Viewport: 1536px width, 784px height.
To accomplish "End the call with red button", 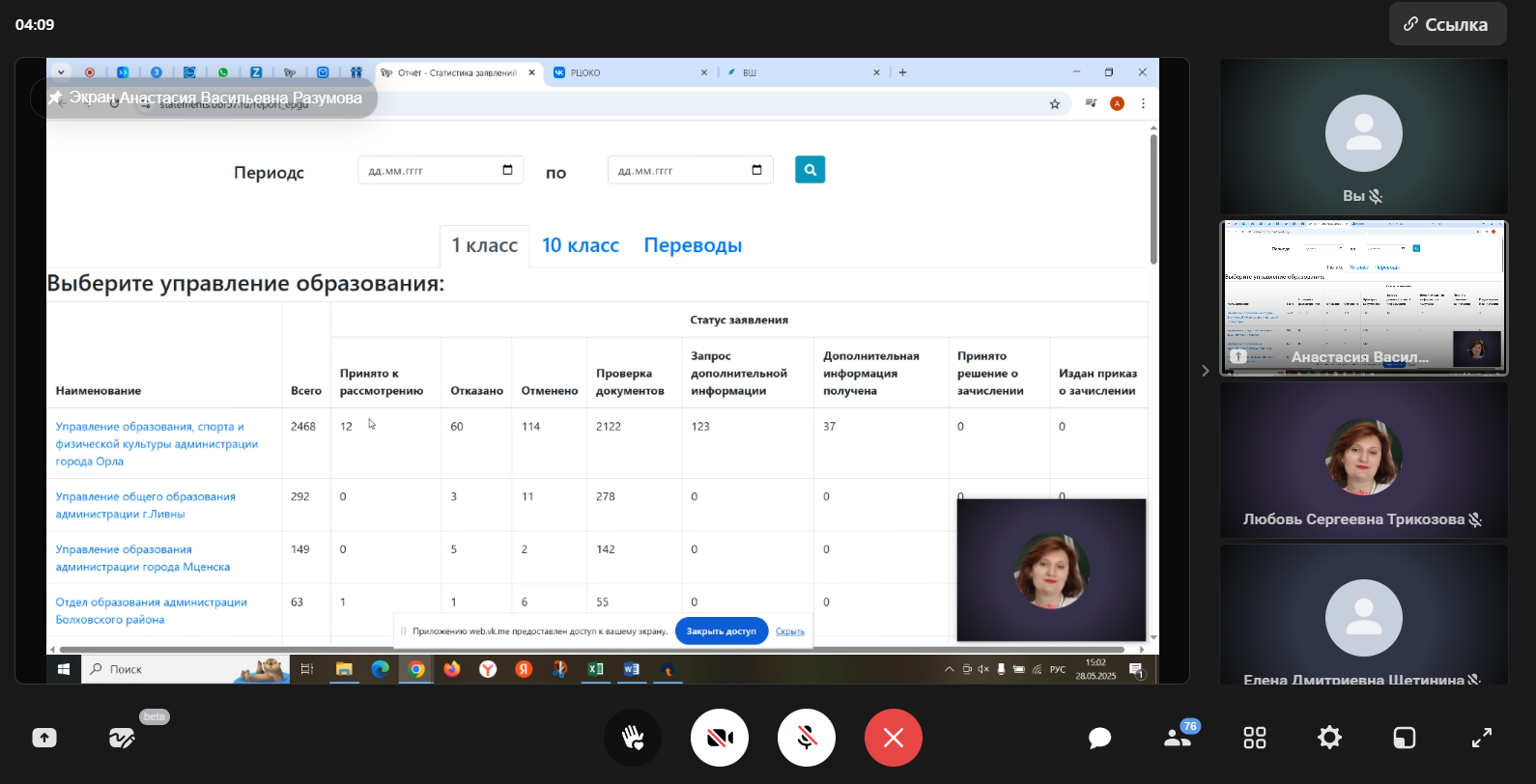I will [x=894, y=738].
